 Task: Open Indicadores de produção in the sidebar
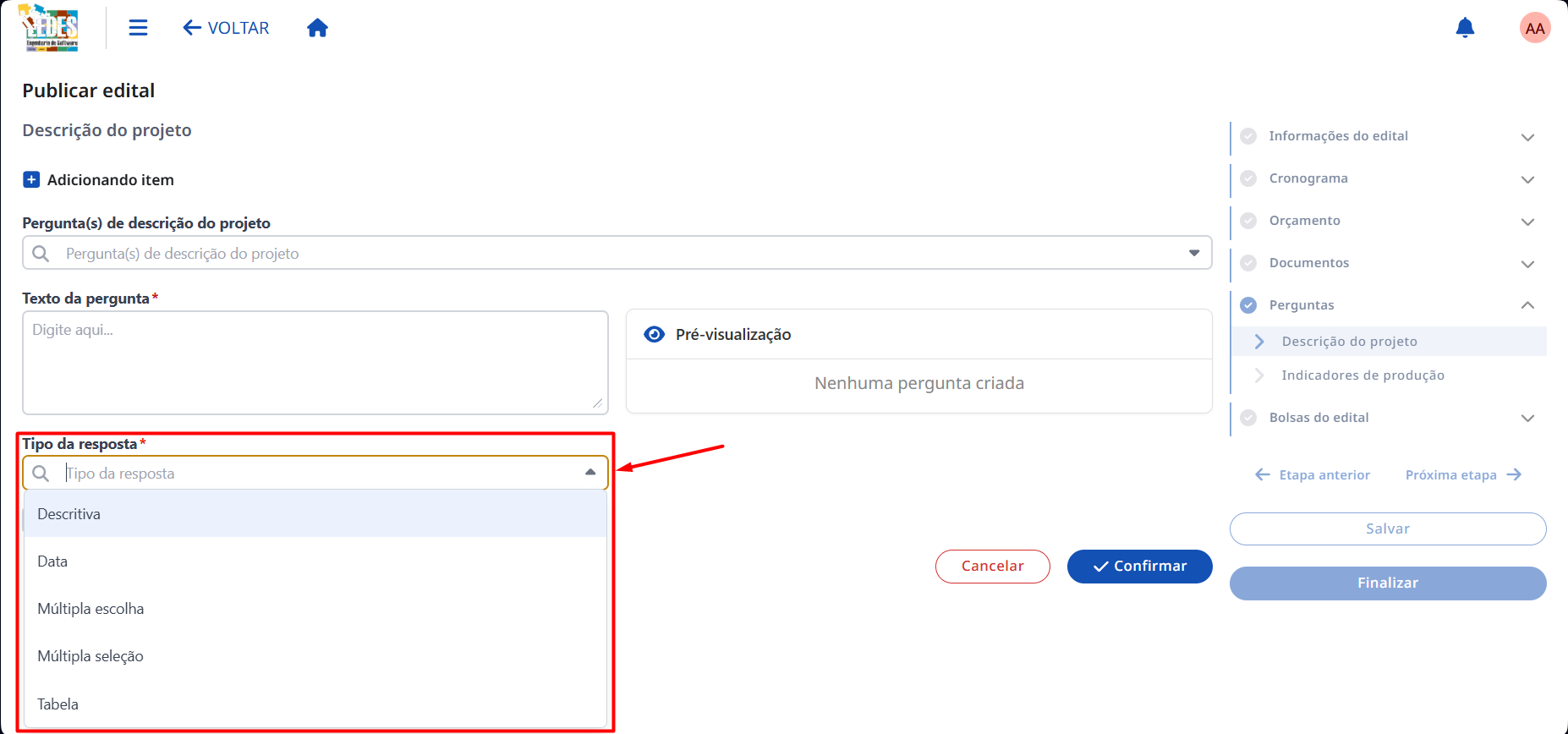[x=1389, y=375]
